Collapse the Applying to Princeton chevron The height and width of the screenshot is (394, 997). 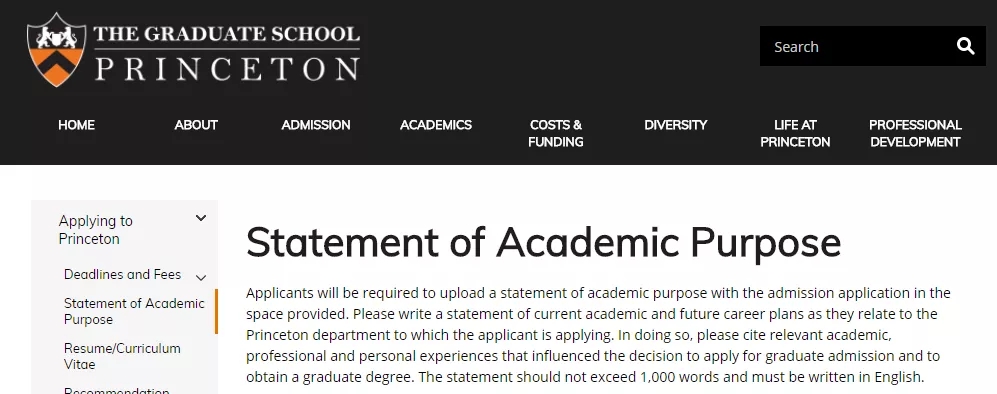pyautogui.click(x=201, y=218)
